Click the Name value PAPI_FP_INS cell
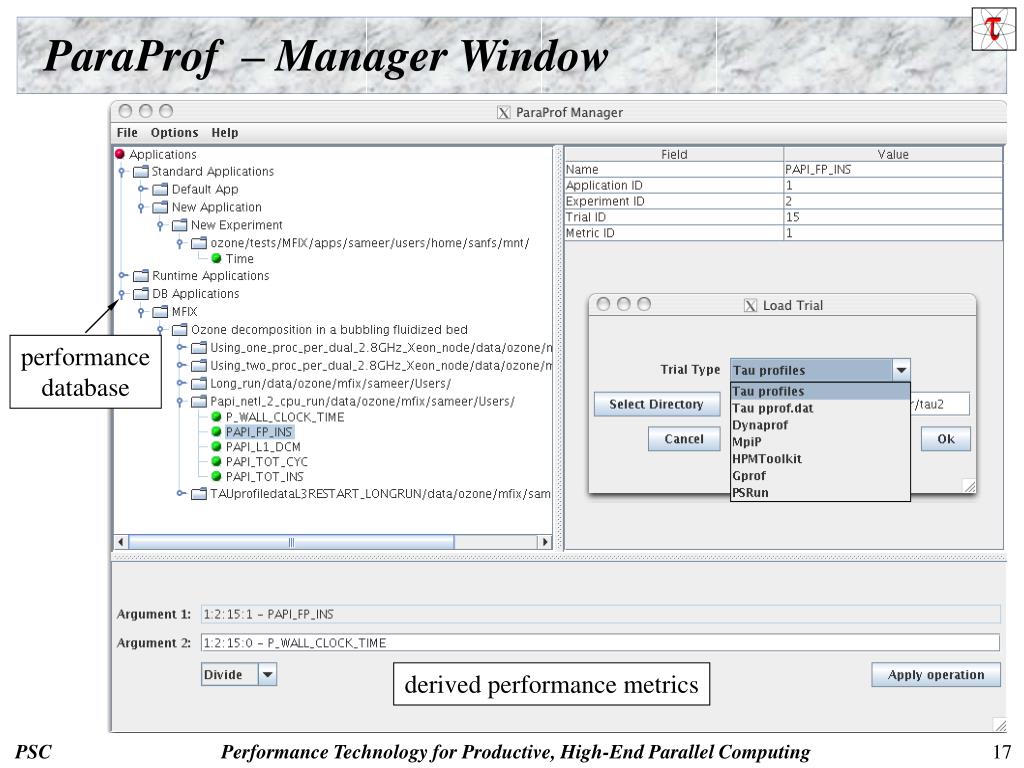1024x768 pixels. 893,169
